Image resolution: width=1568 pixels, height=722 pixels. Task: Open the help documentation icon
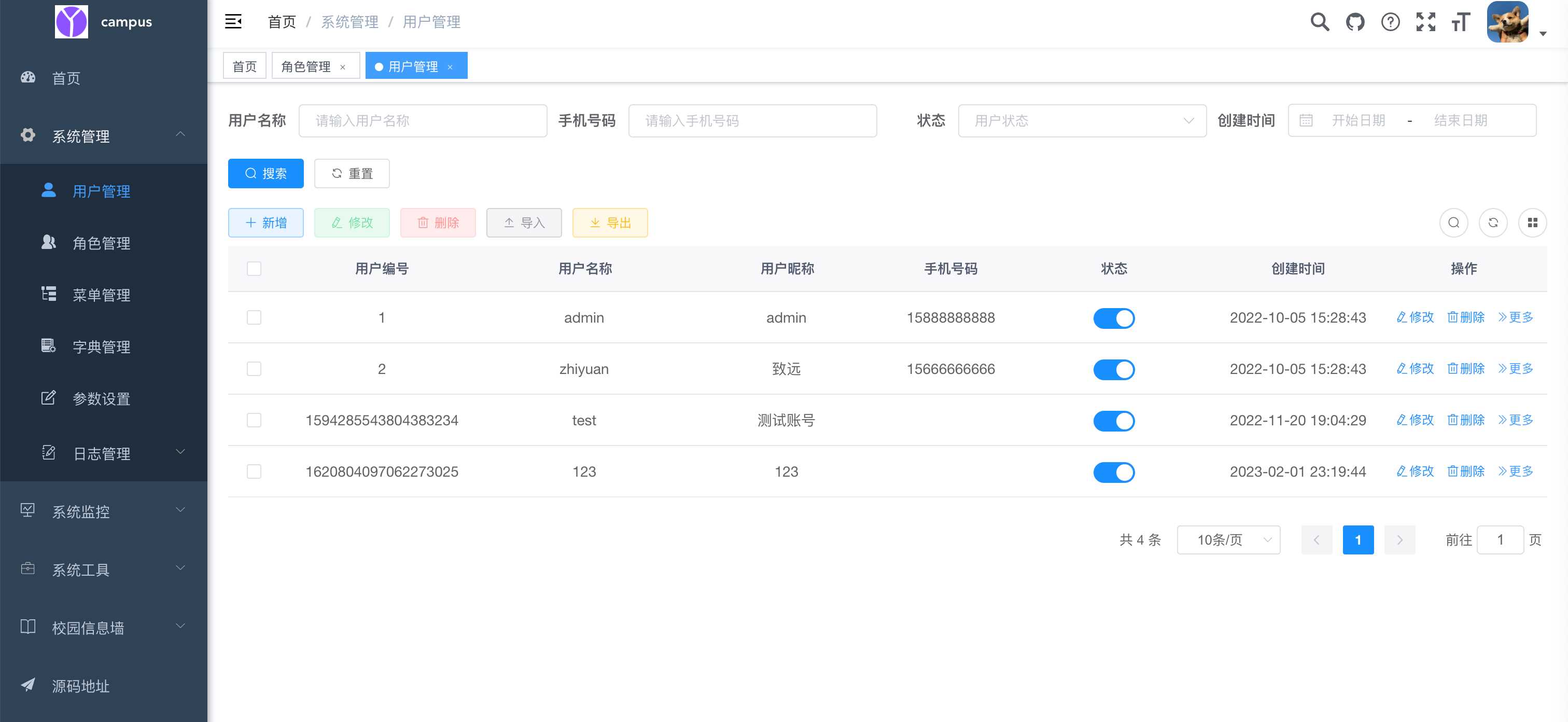1390,21
